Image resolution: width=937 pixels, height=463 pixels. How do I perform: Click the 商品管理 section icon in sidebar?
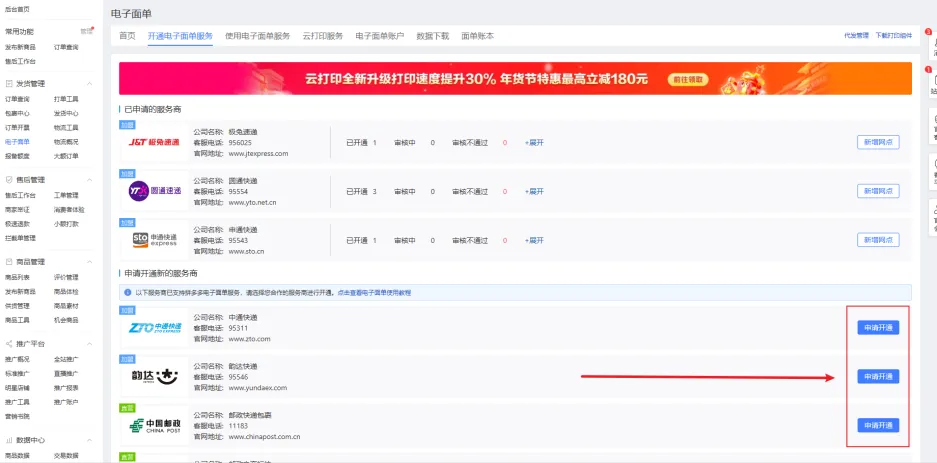coord(9,262)
